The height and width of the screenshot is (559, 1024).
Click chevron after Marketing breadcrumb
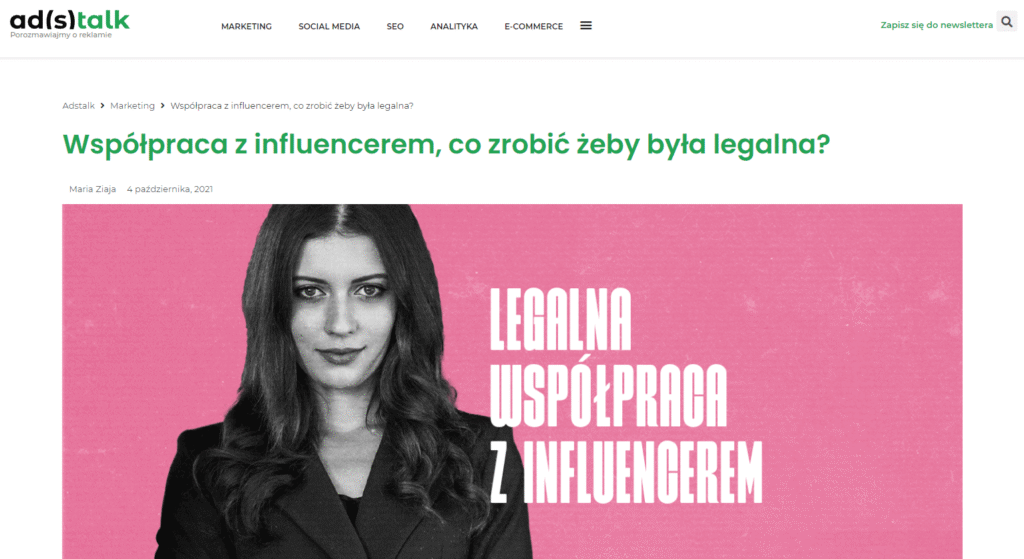pyautogui.click(x=163, y=106)
